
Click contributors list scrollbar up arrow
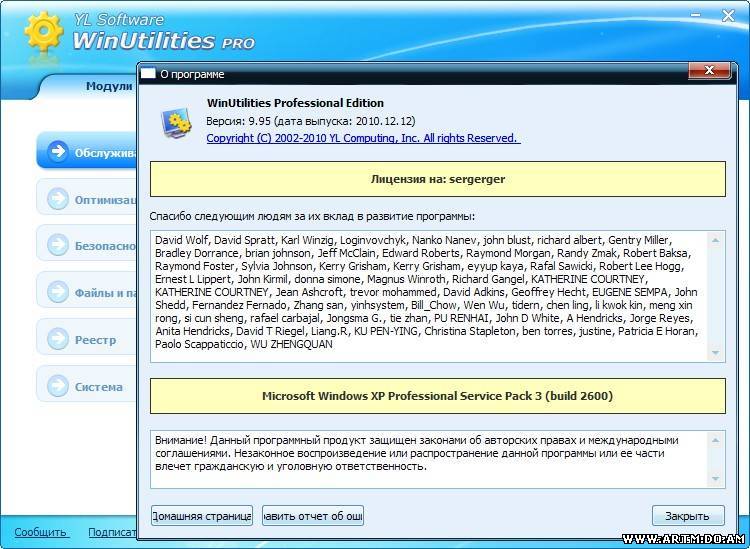click(x=716, y=240)
